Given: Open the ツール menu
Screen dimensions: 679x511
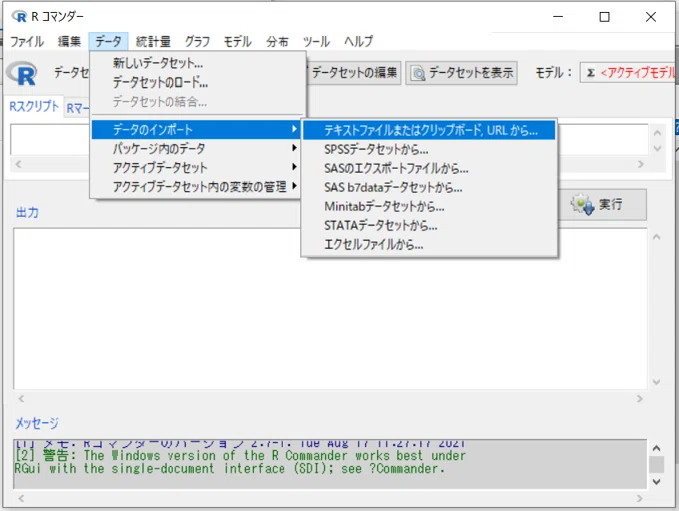Looking at the screenshot, I should click(x=316, y=42).
